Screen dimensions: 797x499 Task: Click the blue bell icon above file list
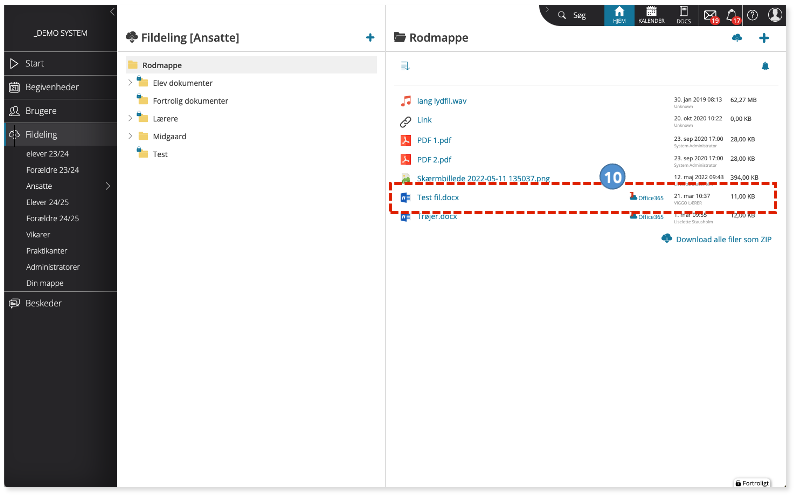click(765, 66)
